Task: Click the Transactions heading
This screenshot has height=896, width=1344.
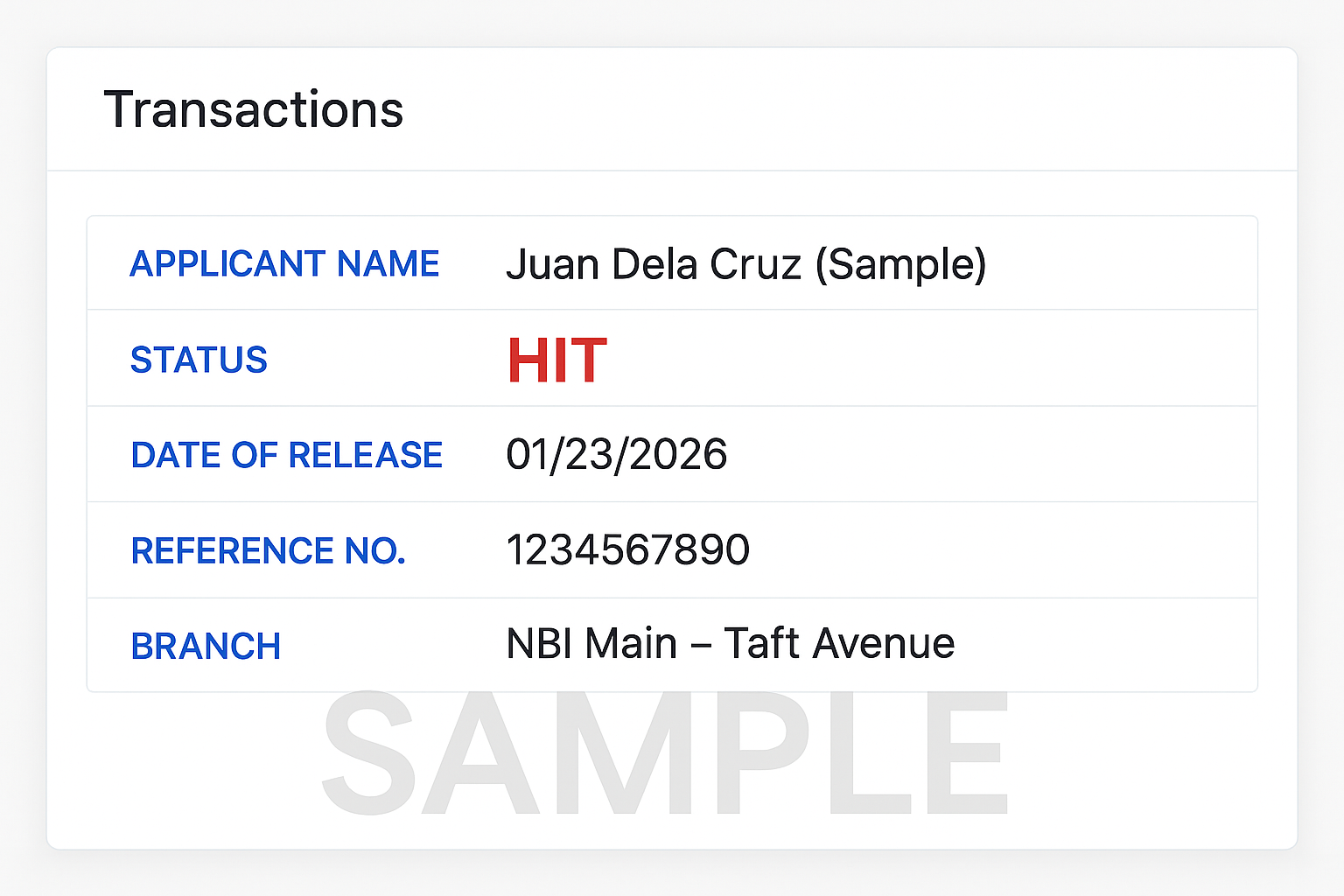Action: [x=254, y=108]
